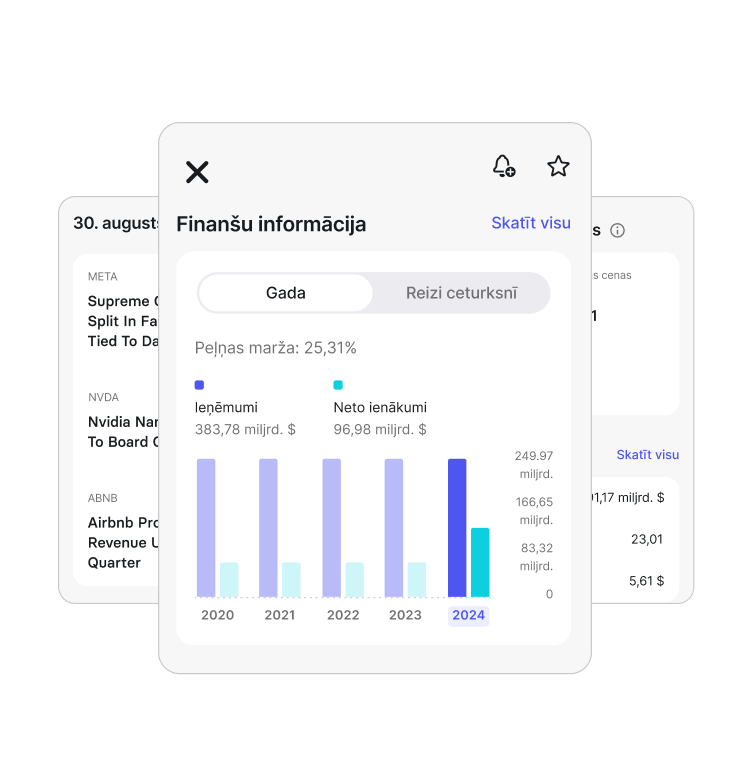Viewport: 750px width, 776px height.
Task: Open the Nvidia NVDA news headline
Action: tap(123, 432)
